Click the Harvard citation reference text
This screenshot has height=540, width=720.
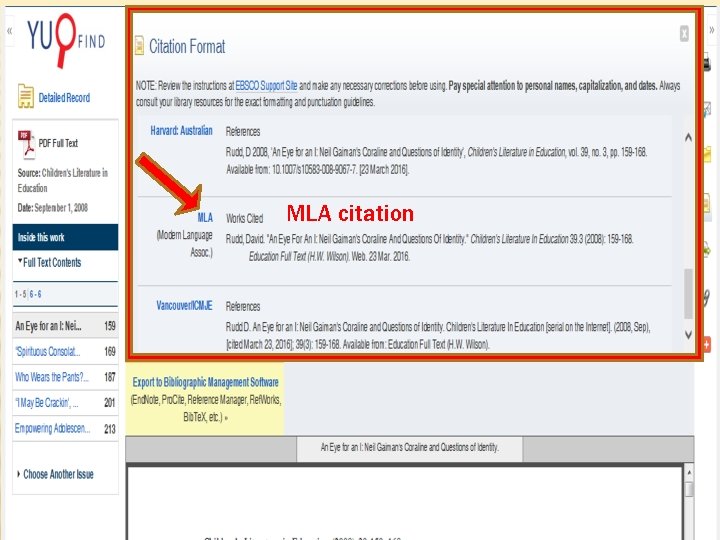(x=436, y=161)
